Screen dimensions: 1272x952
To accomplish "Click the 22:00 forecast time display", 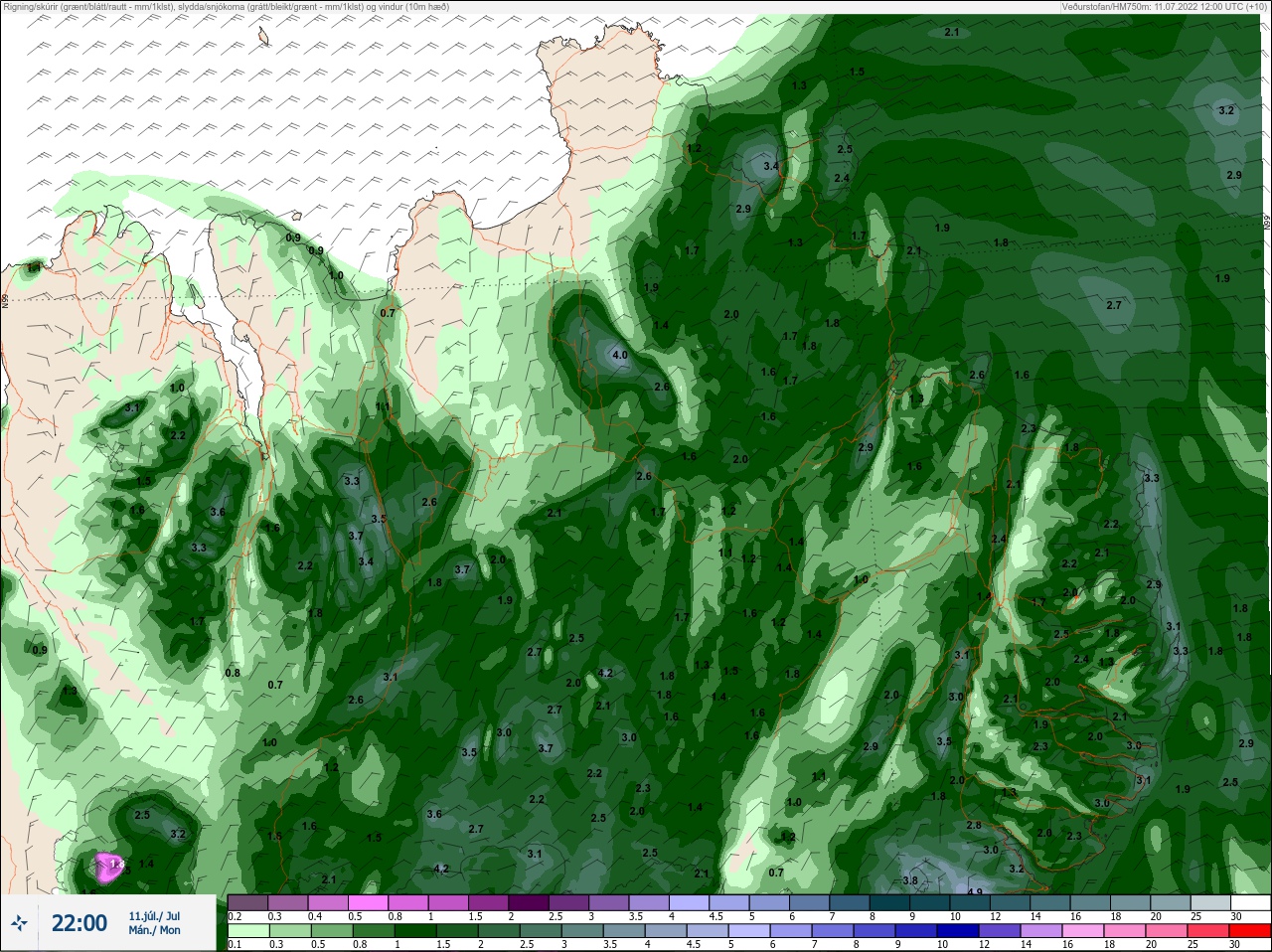I will coord(79,924).
